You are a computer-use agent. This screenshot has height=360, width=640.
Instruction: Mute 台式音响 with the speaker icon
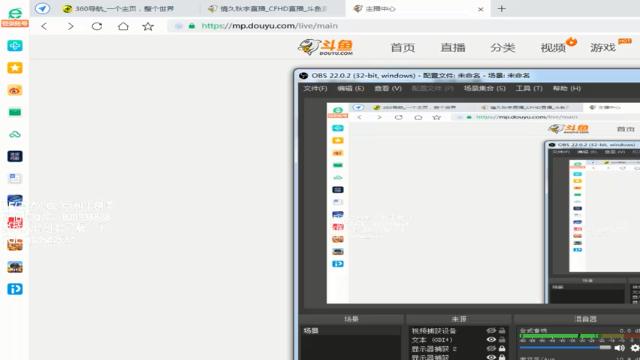pyautogui.click(x=619, y=348)
